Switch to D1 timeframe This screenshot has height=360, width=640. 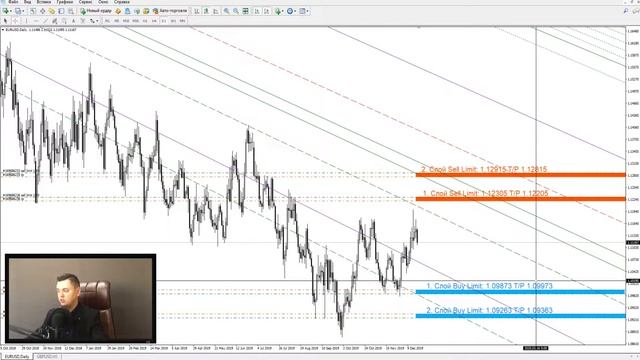click(x=164, y=20)
